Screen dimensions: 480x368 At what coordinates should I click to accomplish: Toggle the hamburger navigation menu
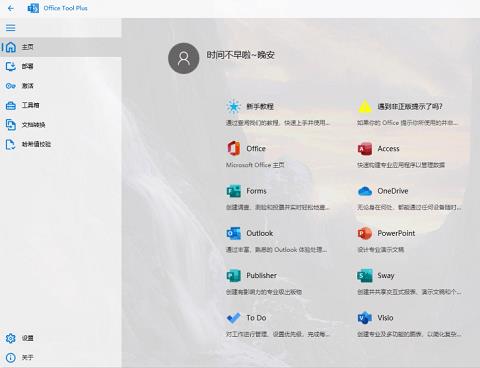pyautogui.click(x=11, y=28)
